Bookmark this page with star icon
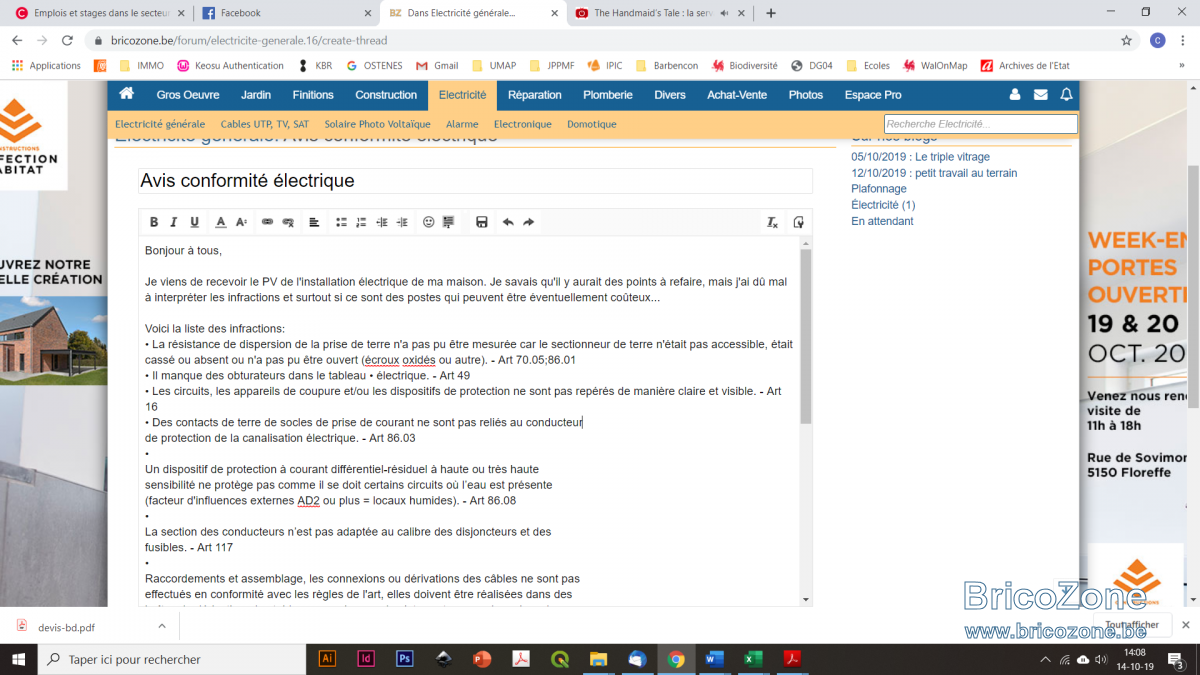 pyautogui.click(x=1126, y=41)
